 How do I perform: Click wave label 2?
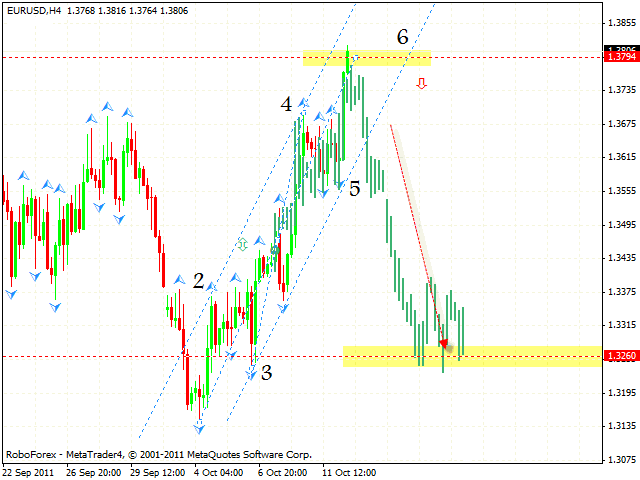click(x=199, y=281)
